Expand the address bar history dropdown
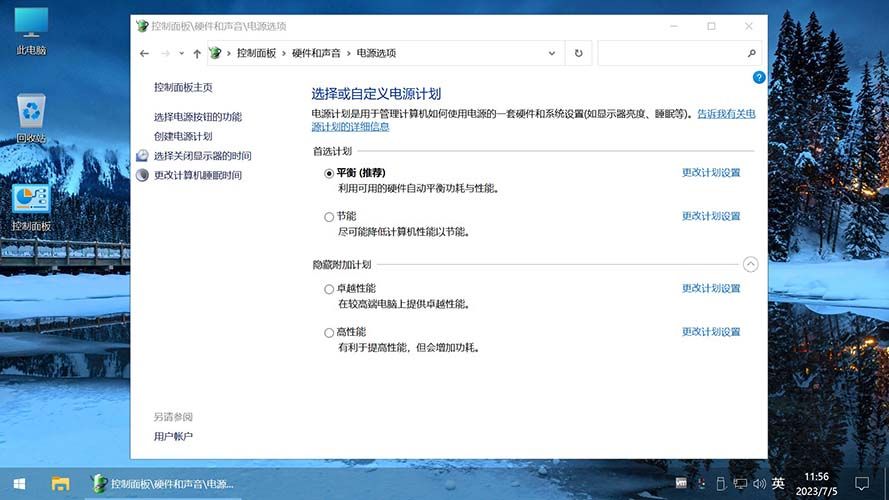The image size is (889, 500). point(553,53)
